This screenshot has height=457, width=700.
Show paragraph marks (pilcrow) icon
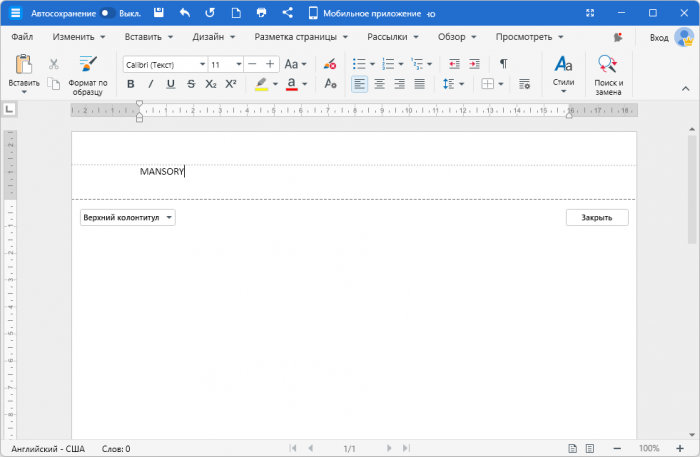point(503,63)
